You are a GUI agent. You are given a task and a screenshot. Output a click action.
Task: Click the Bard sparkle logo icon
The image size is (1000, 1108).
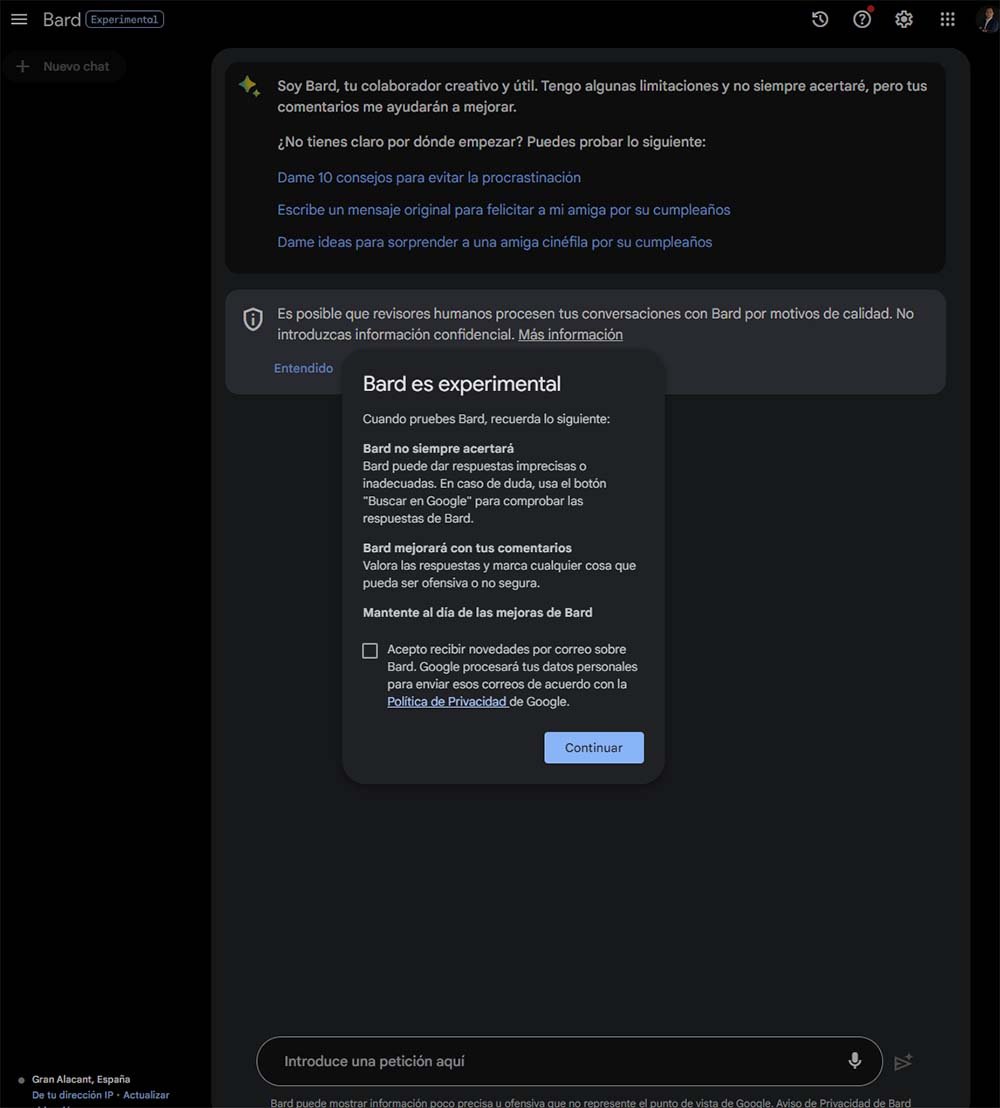coord(249,86)
